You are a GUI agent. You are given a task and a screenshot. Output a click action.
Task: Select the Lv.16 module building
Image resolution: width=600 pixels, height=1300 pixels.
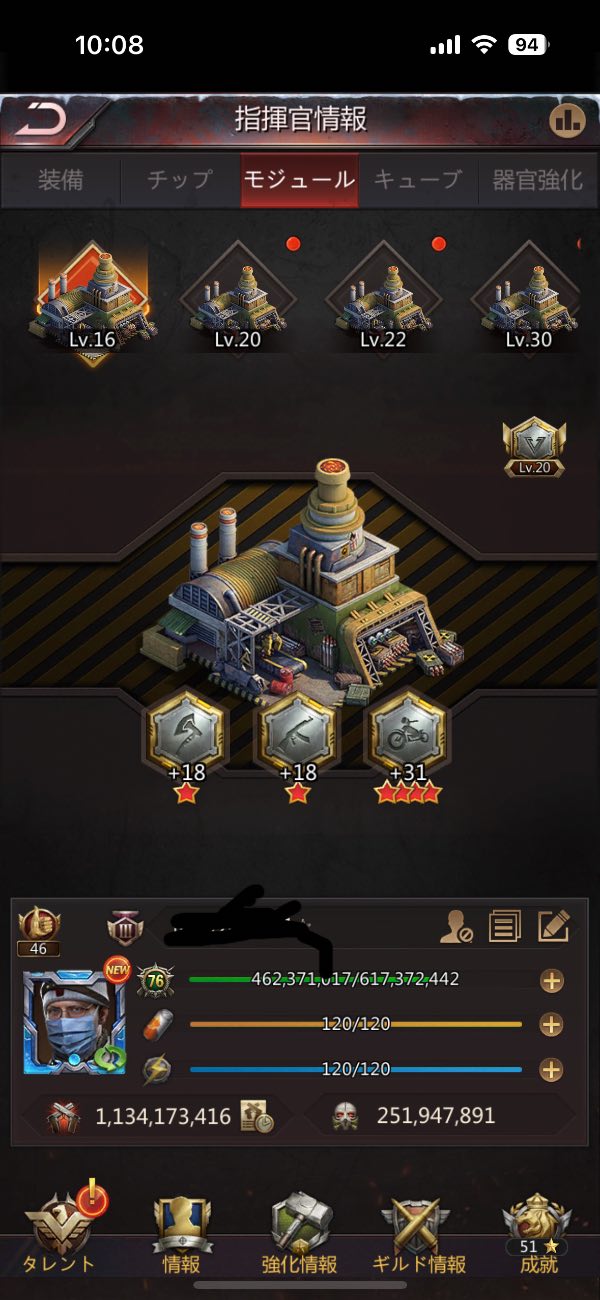93,300
